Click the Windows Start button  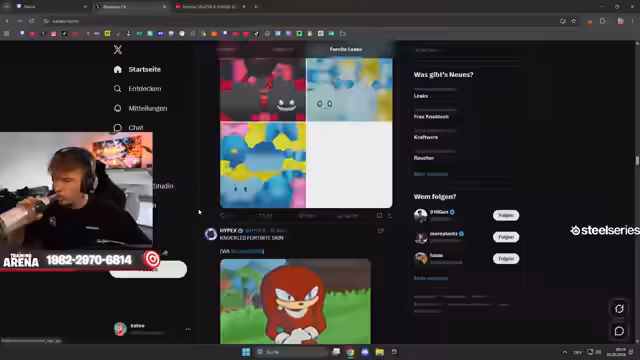(x=246, y=352)
